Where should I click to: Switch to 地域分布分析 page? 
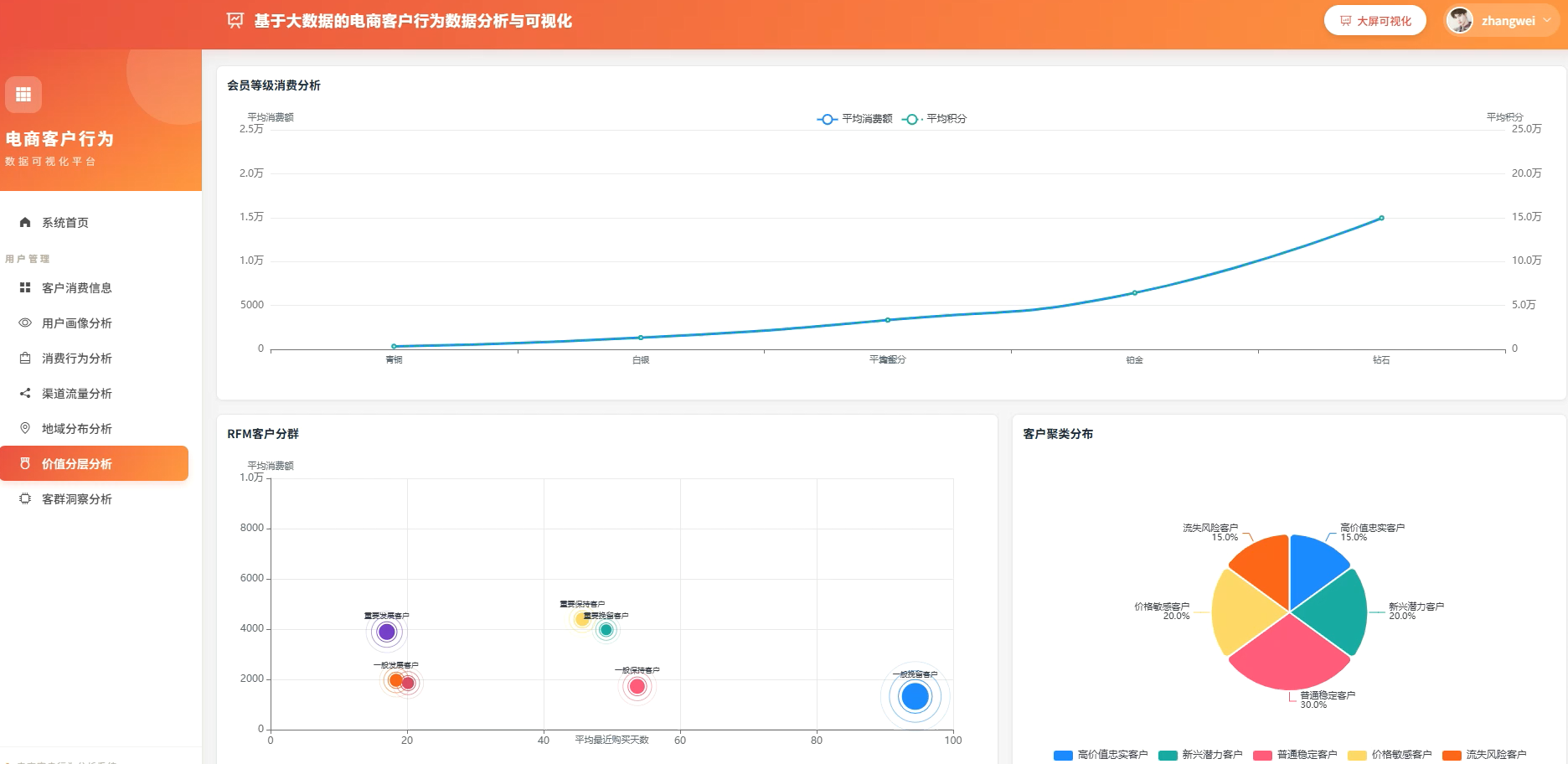click(x=94, y=428)
